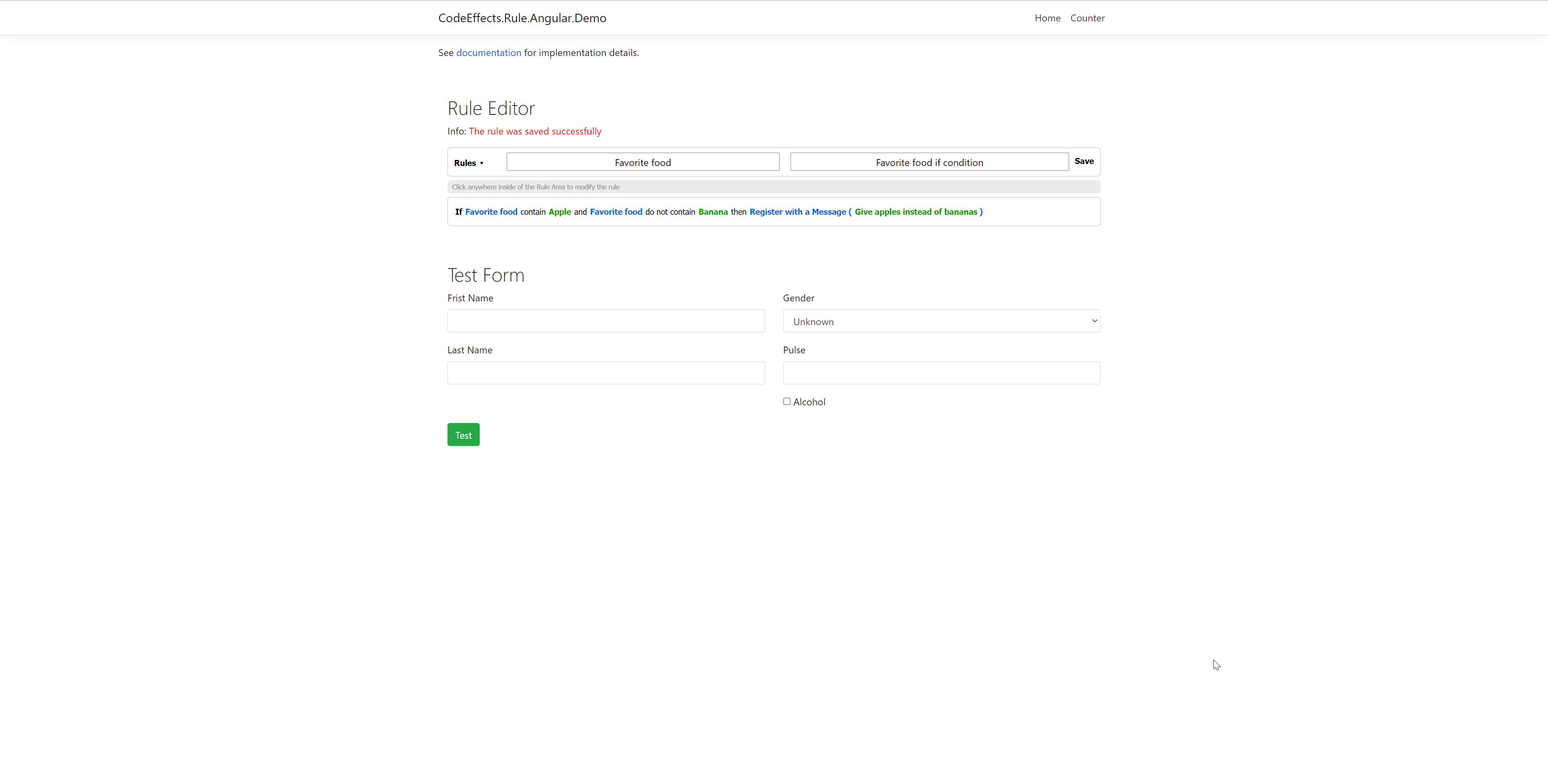Edit 'Give apples instead of bananas' message
Screen dimensions: 1548x784
pyautogui.click(x=915, y=212)
